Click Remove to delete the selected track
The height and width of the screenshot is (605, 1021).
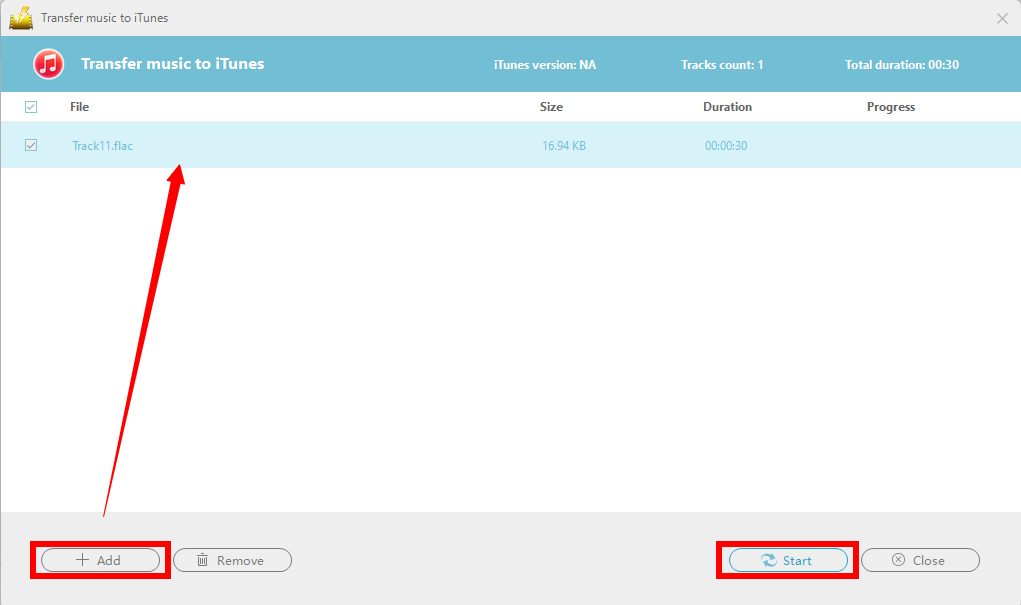tap(232, 560)
